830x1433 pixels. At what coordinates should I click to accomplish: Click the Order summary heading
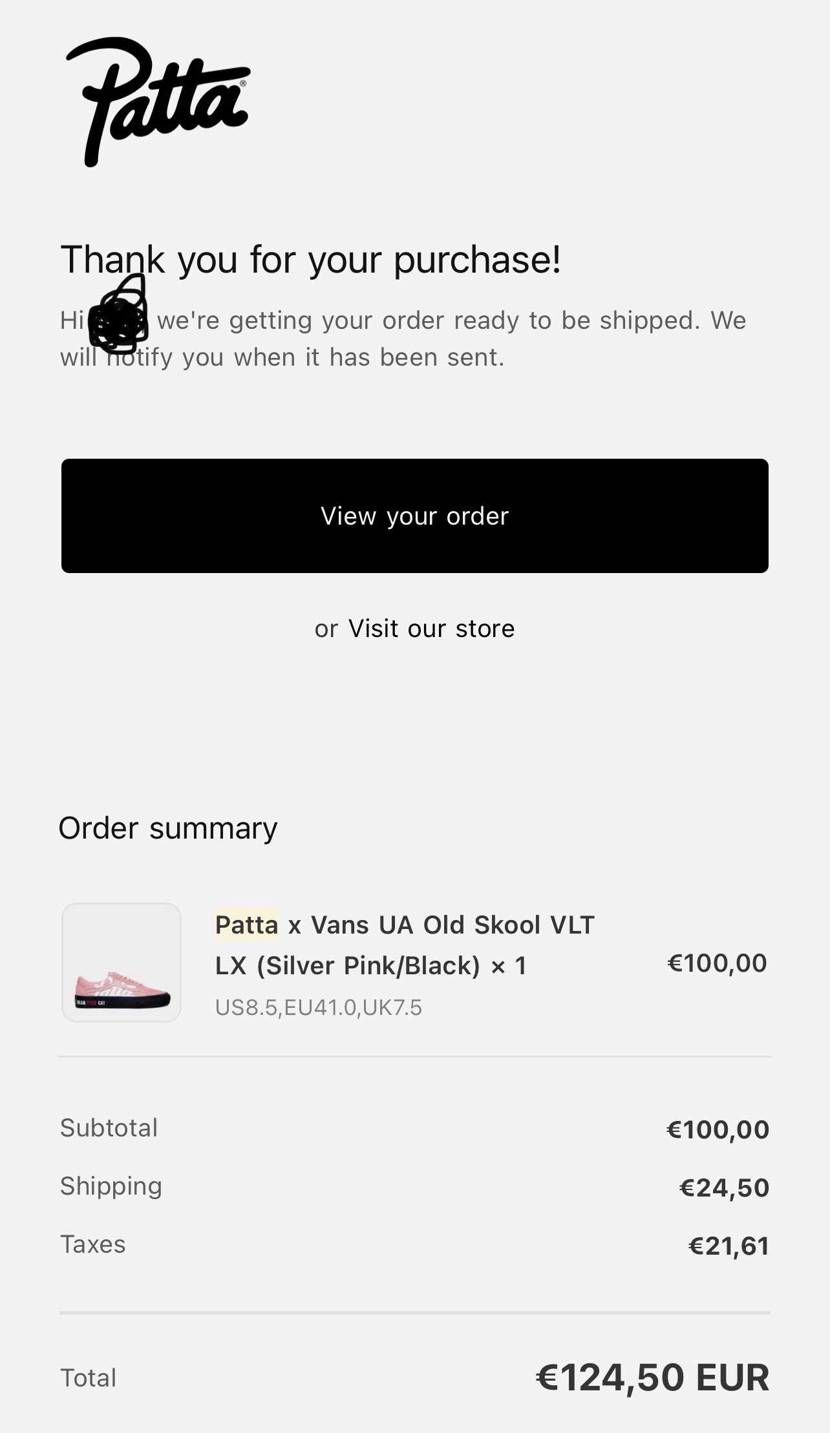pos(168,828)
